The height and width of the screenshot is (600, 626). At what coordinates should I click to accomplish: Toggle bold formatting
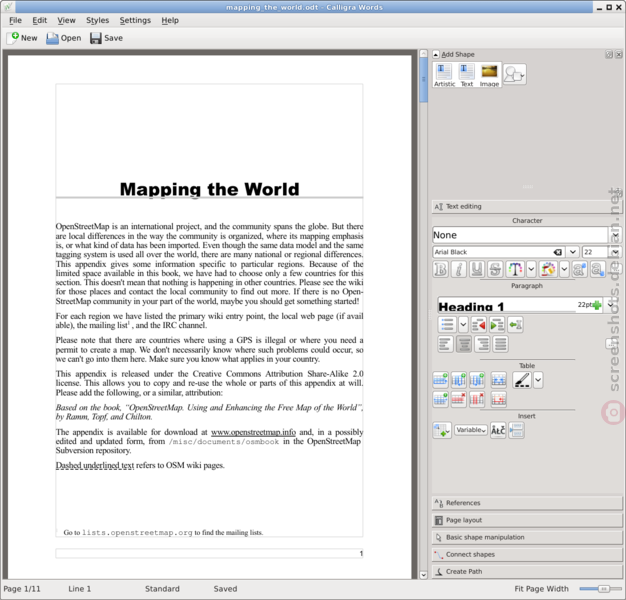pyautogui.click(x=441, y=269)
